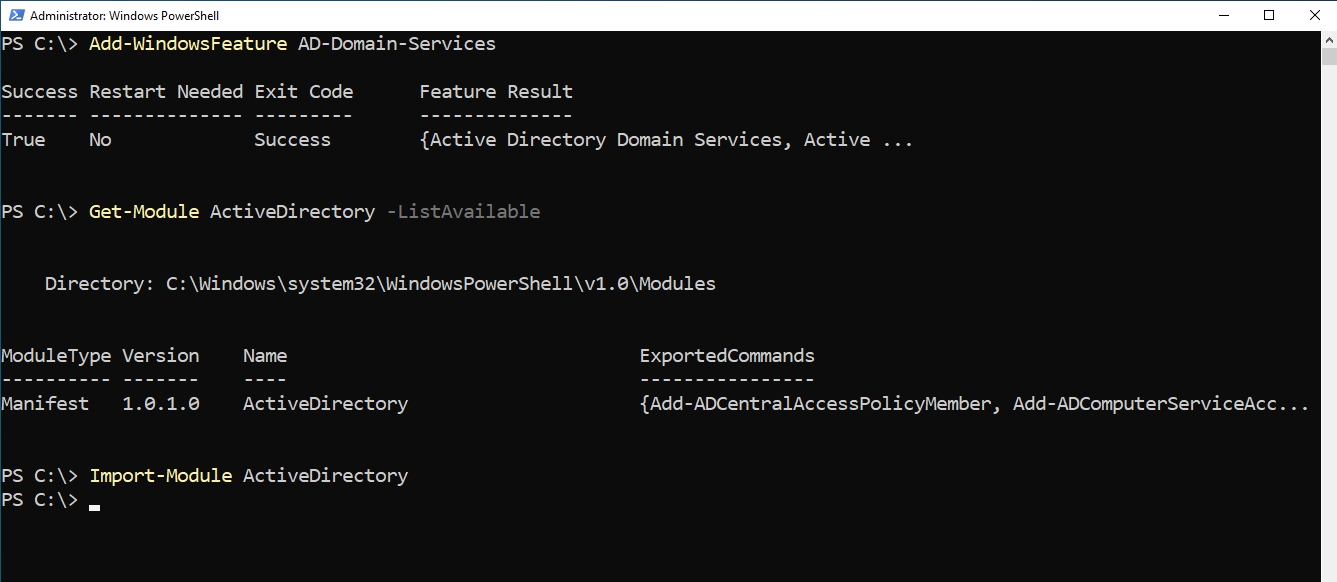Click the Modules directory path line
1337x582 pixels.
(380, 284)
